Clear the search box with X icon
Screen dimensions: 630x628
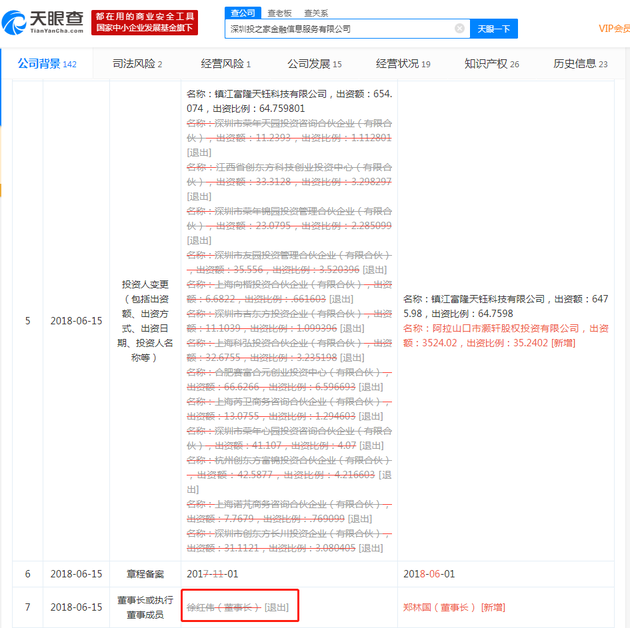(459, 29)
